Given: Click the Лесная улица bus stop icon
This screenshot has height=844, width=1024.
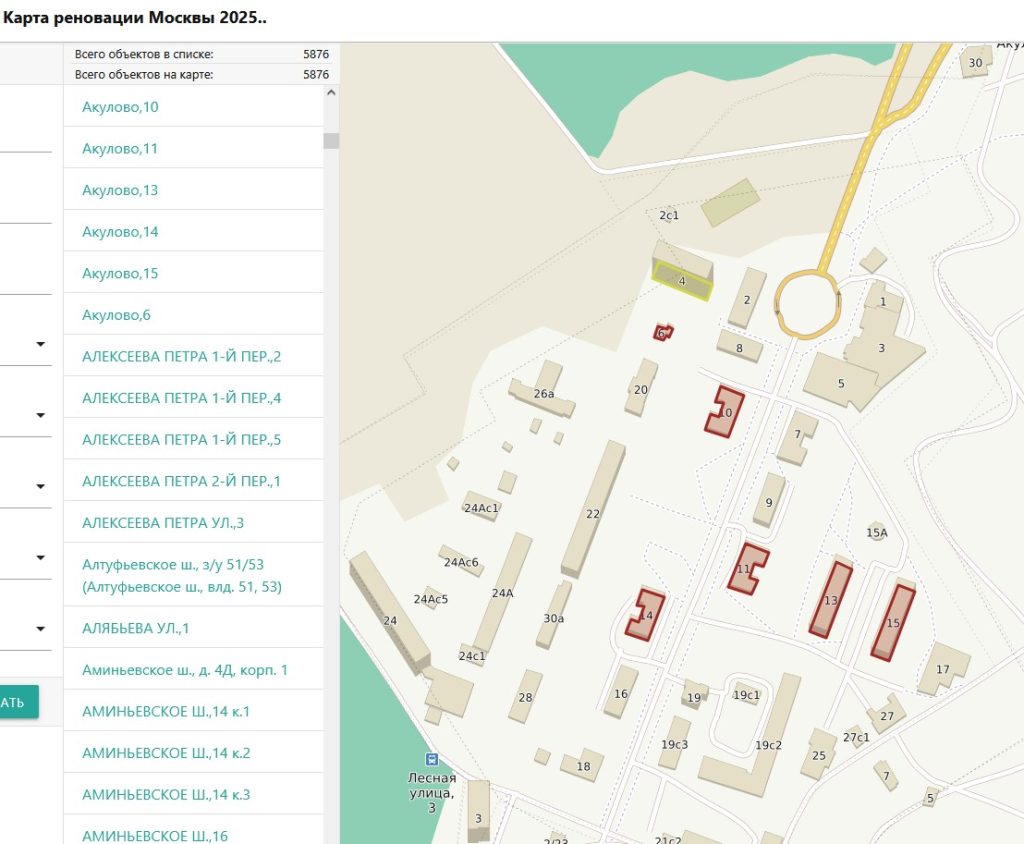Looking at the screenshot, I should pyautogui.click(x=432, y=759).
